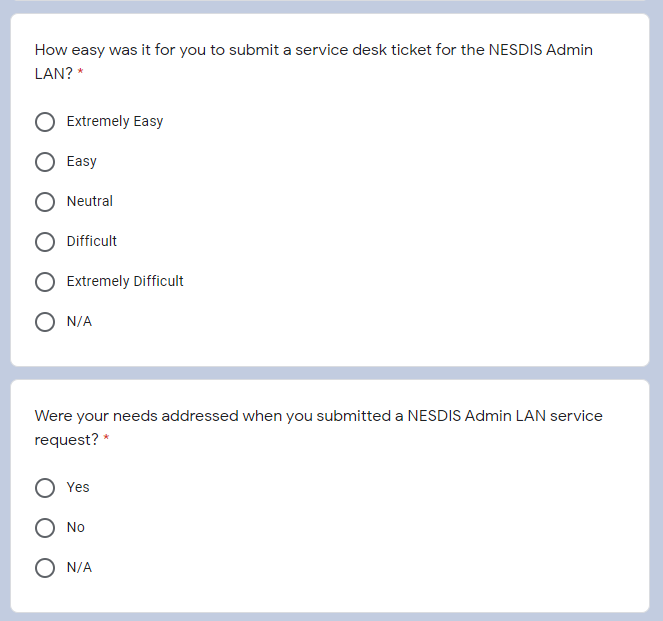Click the "Yes" option label text
663x621 pixels.
tap(78, 488)
